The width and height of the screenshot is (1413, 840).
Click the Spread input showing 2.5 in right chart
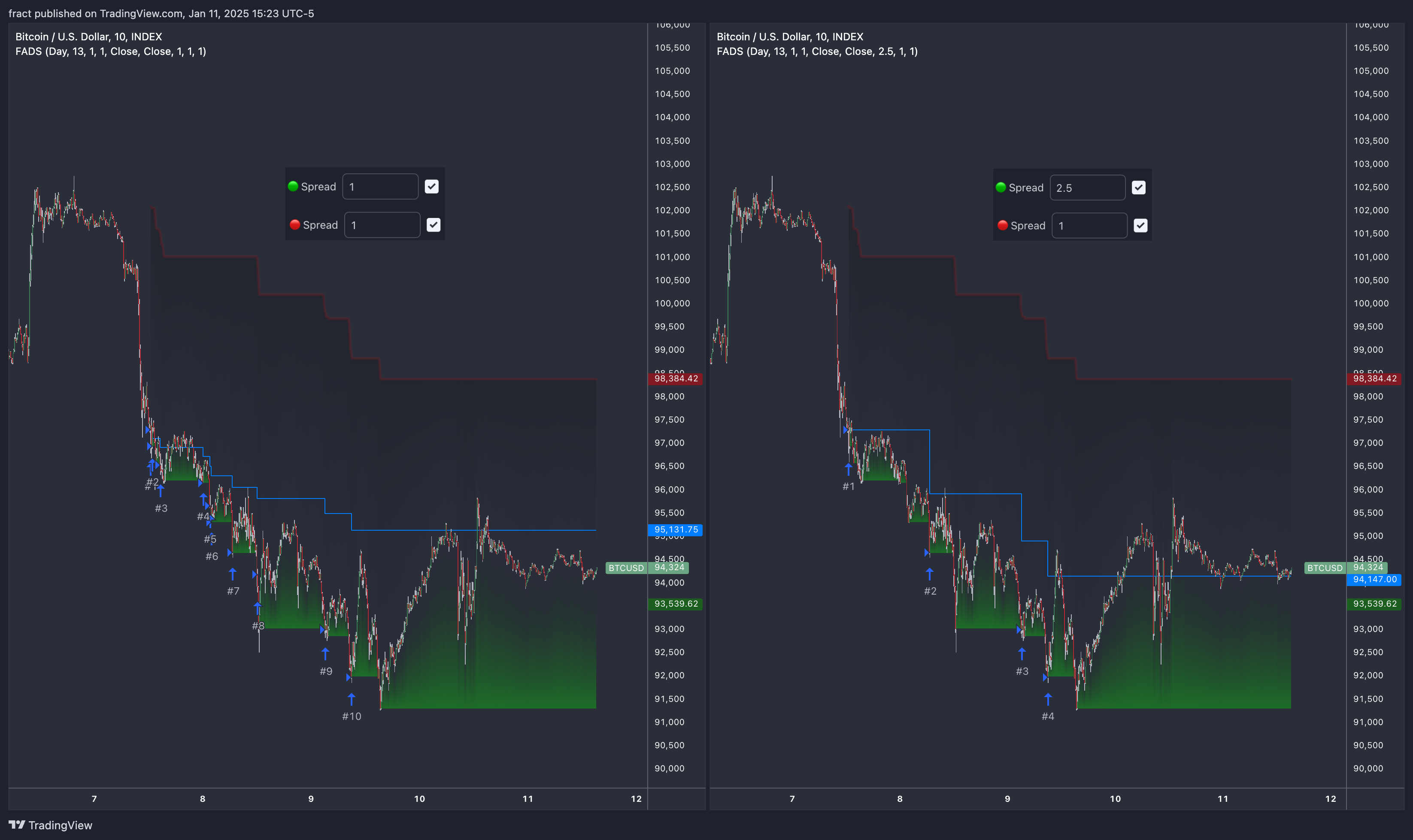click(x=1087, y=187)
